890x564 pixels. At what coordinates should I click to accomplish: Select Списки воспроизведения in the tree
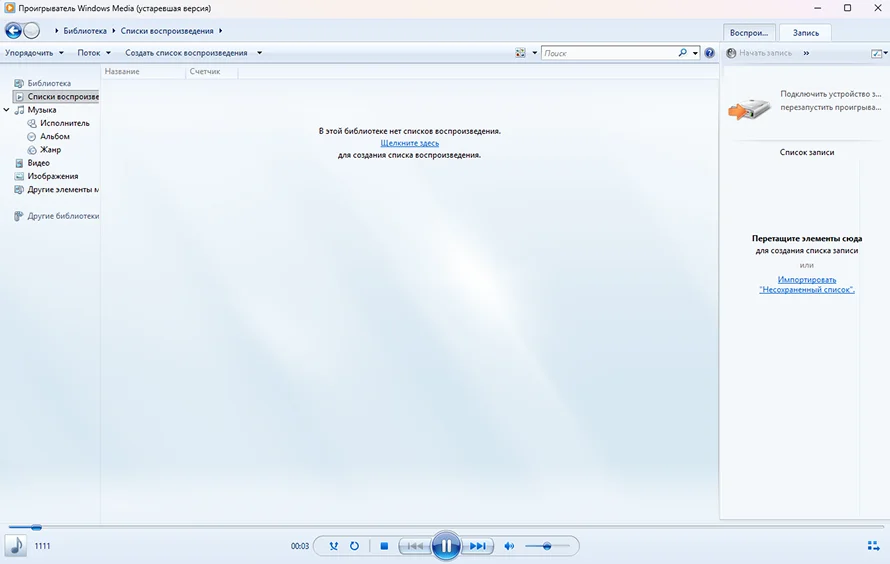pos(56,96)
